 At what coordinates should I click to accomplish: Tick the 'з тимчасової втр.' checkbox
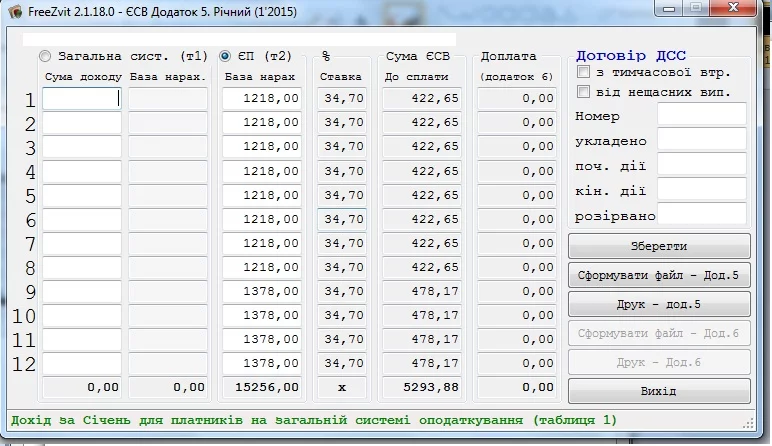click(583, 72)
